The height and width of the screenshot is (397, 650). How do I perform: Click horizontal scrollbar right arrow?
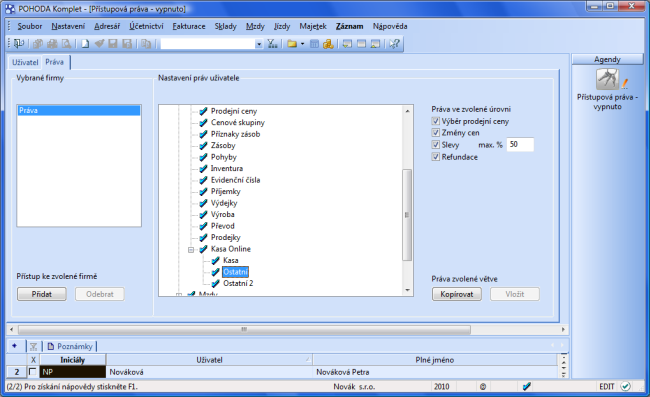tap(563, 329)
